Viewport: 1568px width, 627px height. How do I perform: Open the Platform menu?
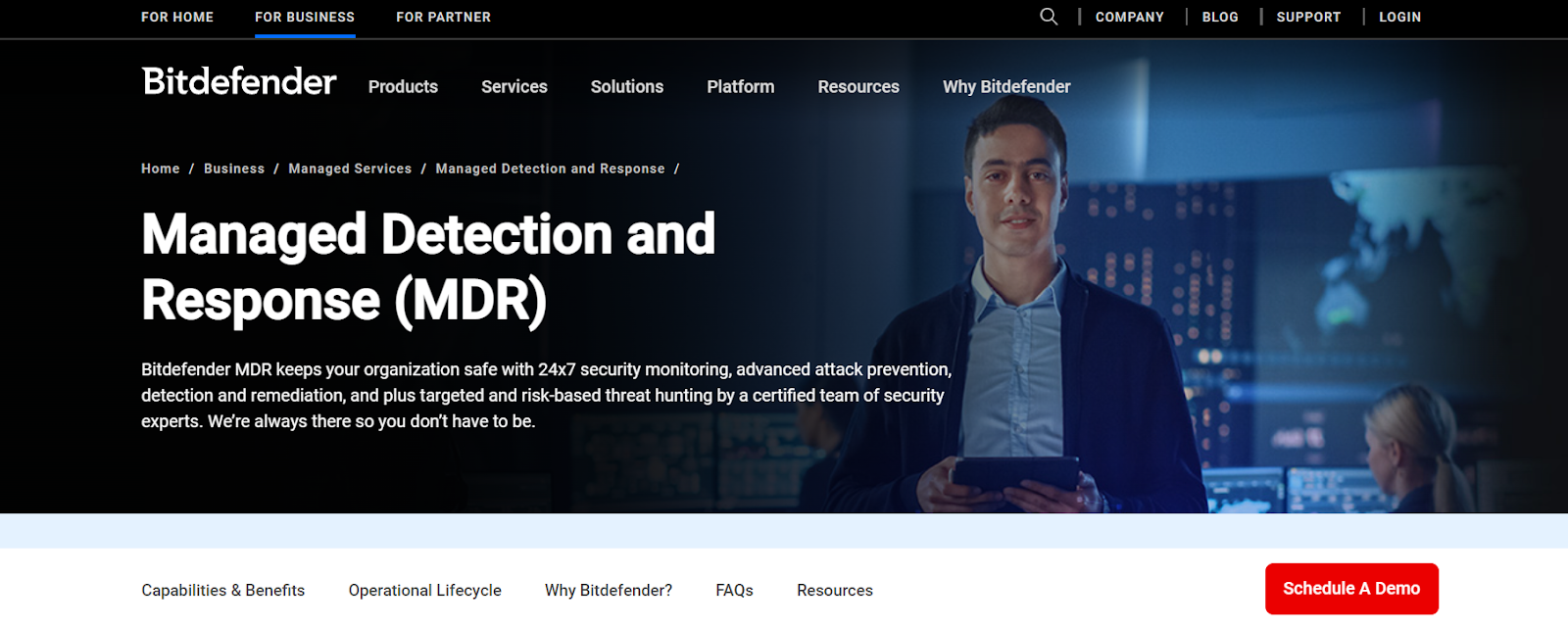[x=741, y=86]
